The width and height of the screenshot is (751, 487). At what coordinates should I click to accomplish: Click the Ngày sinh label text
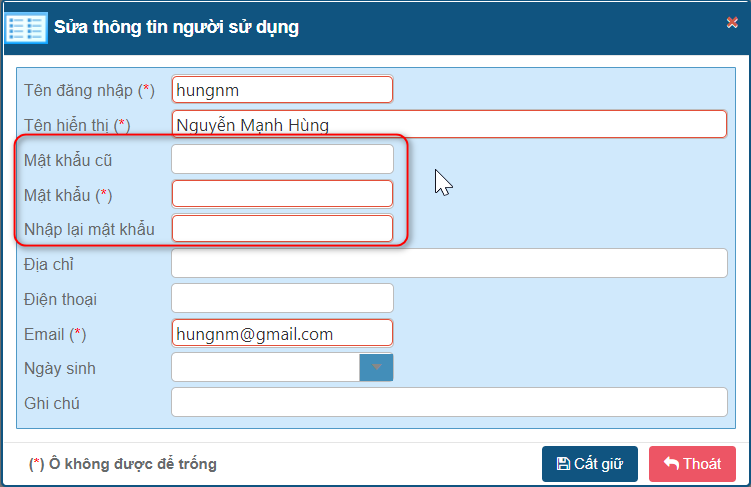[x=59, y=368]
